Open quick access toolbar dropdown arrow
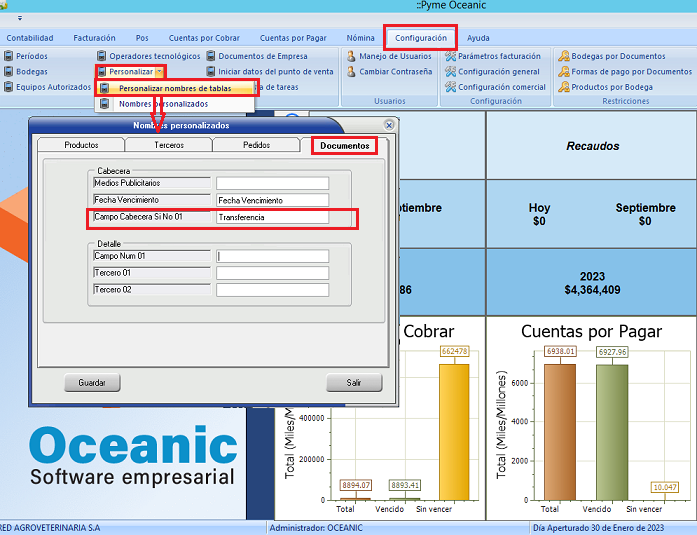This screenshot has height=535, width=697. [x=20, y=18]
